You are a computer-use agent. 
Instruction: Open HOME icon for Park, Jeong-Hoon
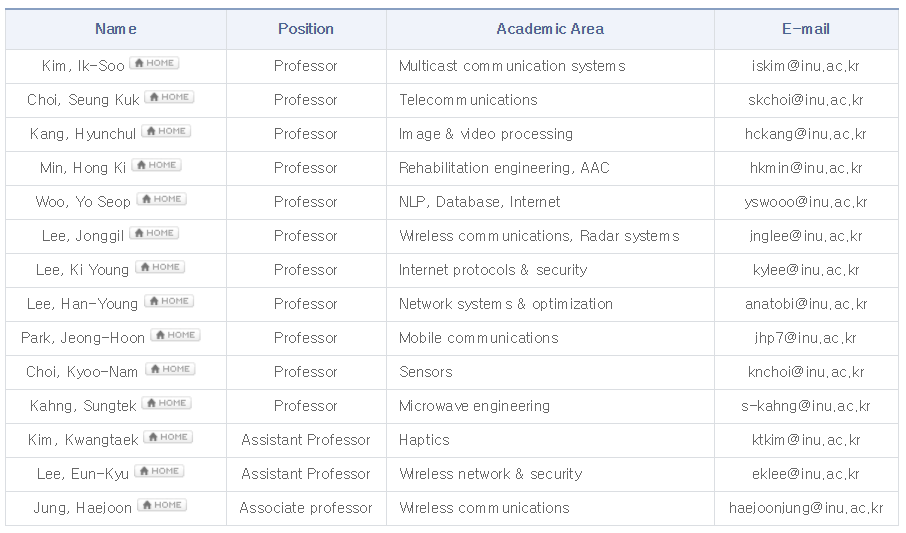coord(176,335)
